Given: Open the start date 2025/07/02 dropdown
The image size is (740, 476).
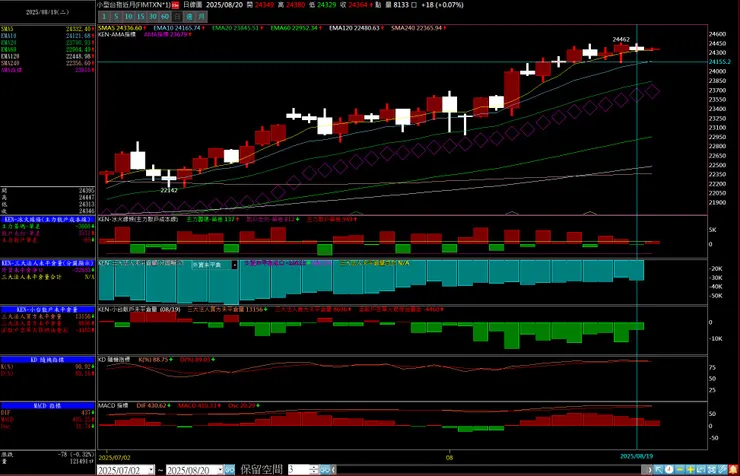Looking at the screenshot, I should pos(151,470).
